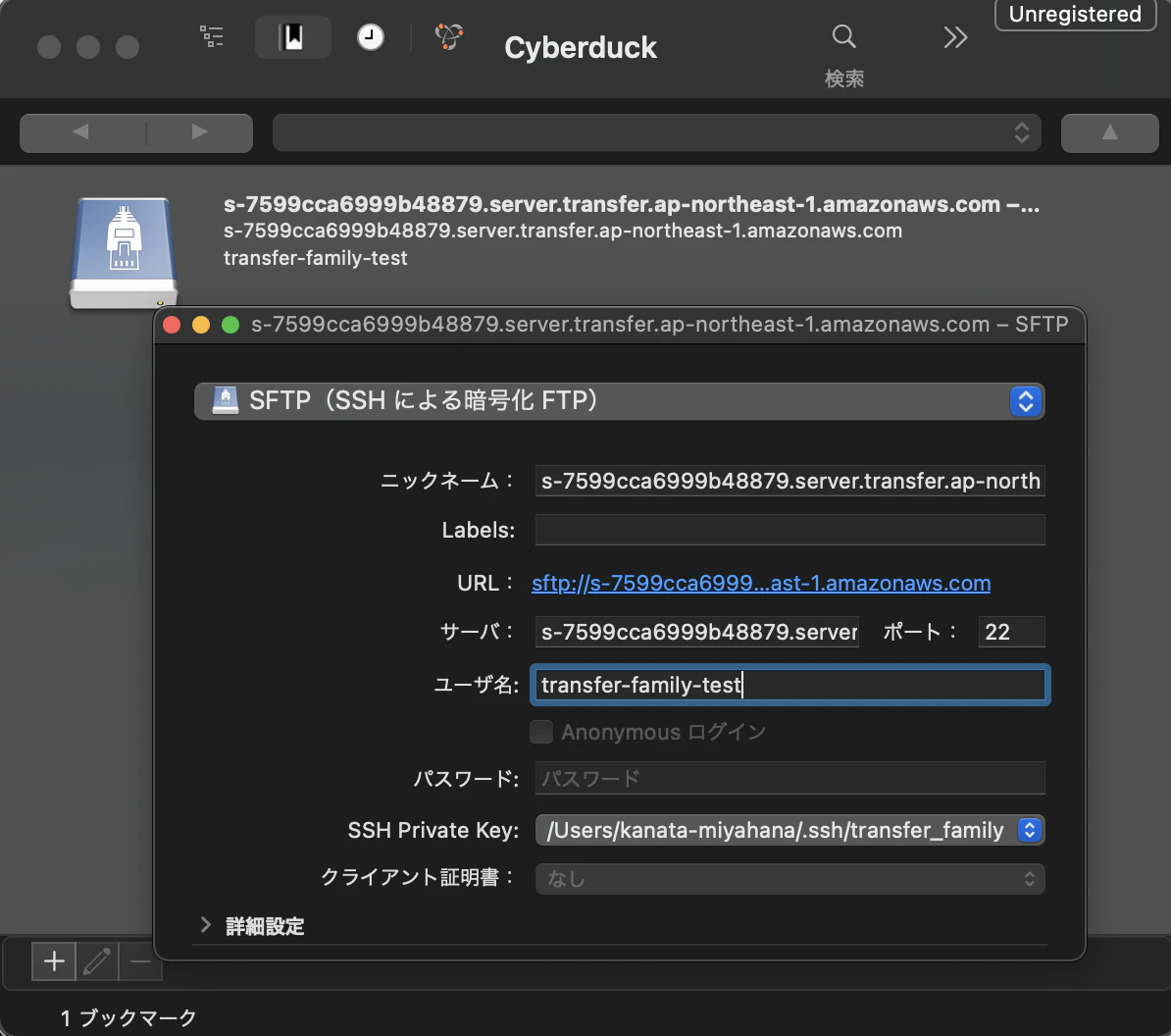Click the パスワード password field
This screenshot has height=1036, width=1171.
pyautogui.click(x=789, y=778)
